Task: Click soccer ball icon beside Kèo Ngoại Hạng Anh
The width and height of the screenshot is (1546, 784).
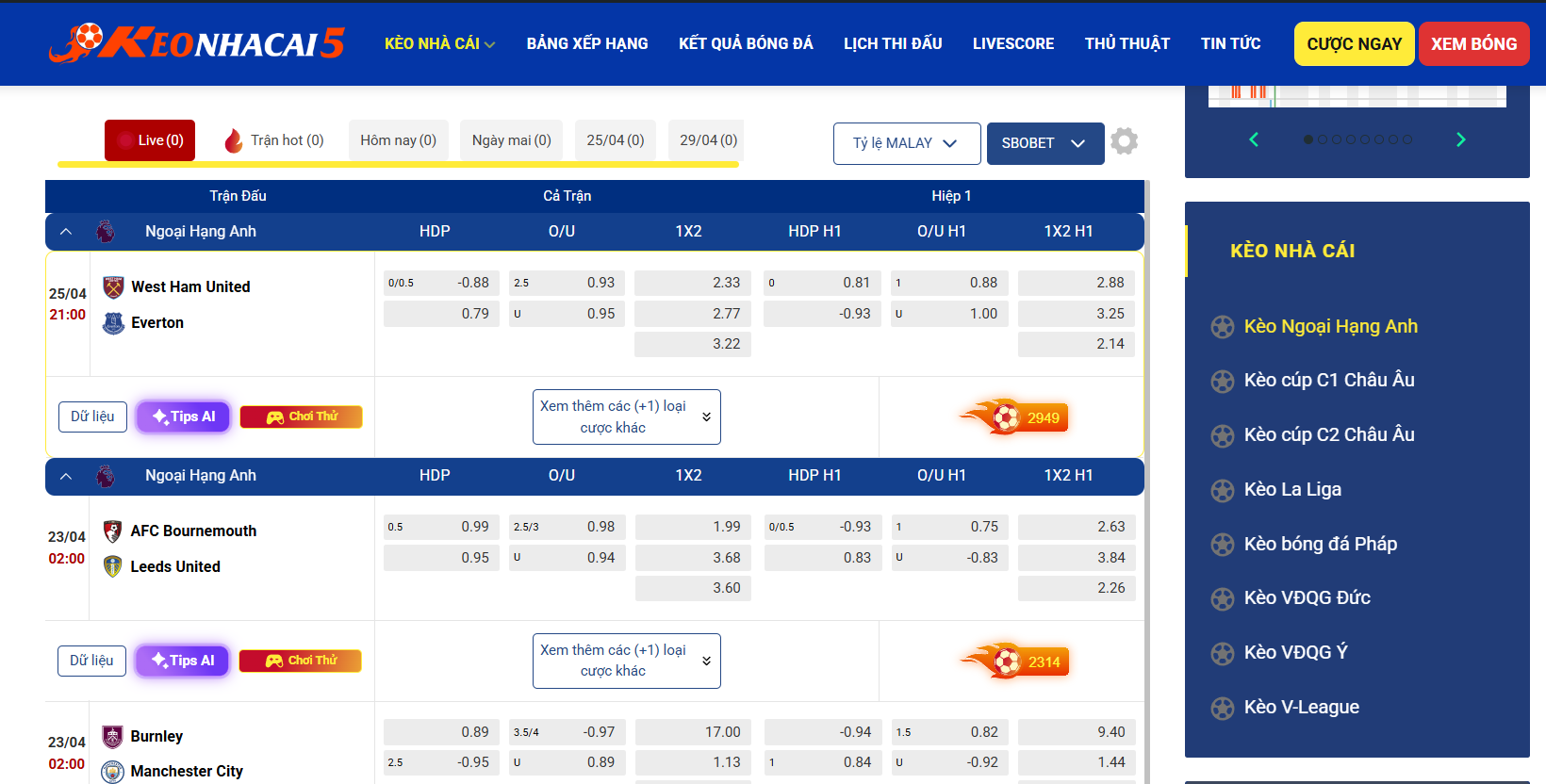Action: [x=1223, y=327]
